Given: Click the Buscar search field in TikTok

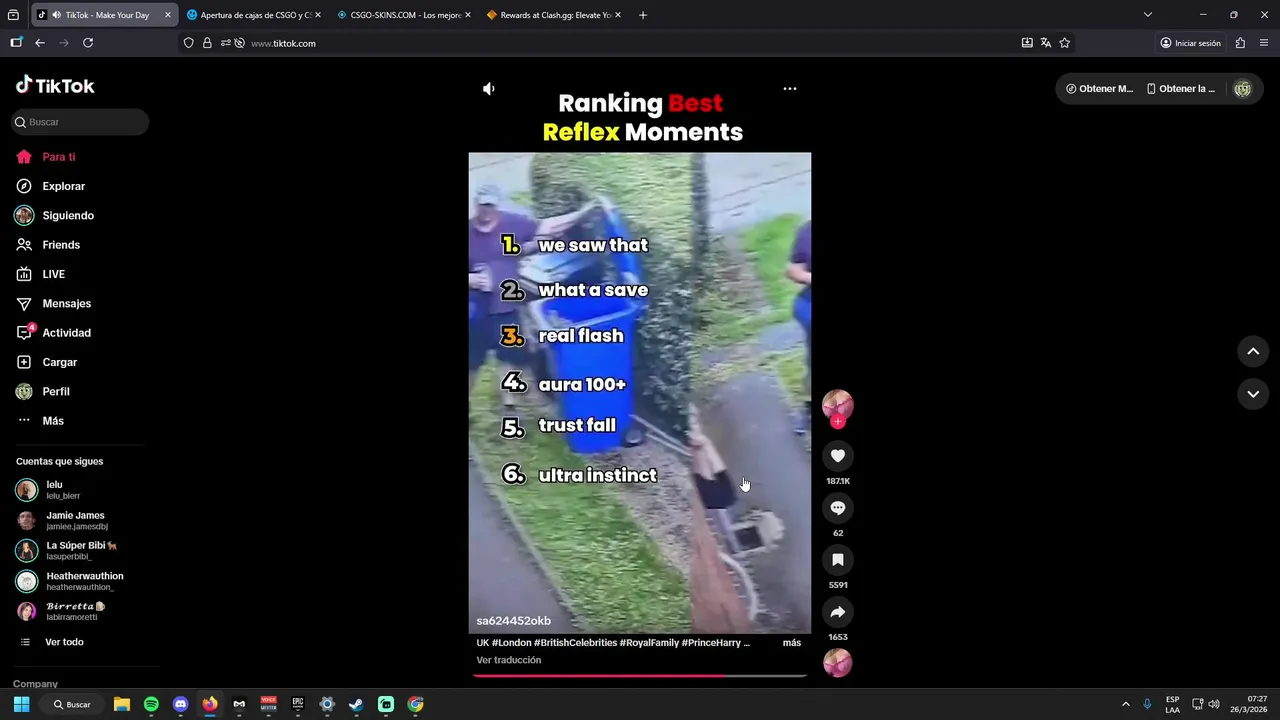Looking at the screenshot, I should (80, 122).
